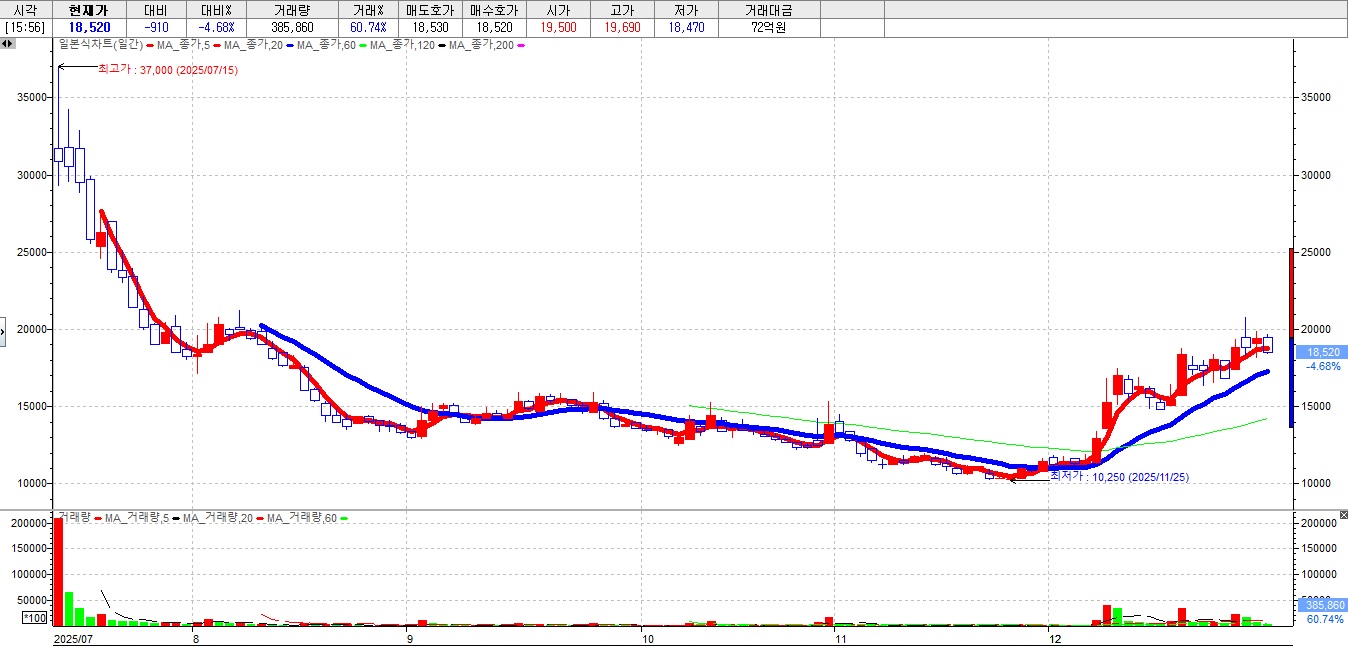Click the 72억원 trading value cell
Viewport: 1348px width, 646px height.
768,27
